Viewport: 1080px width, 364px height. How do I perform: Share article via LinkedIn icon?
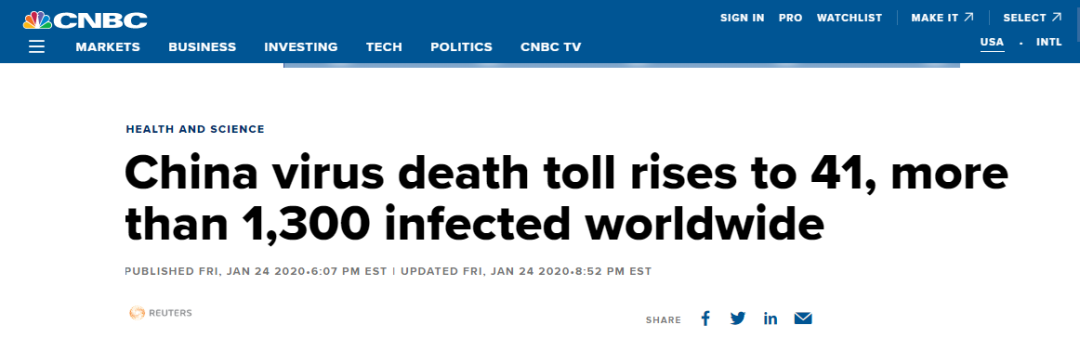770,318
